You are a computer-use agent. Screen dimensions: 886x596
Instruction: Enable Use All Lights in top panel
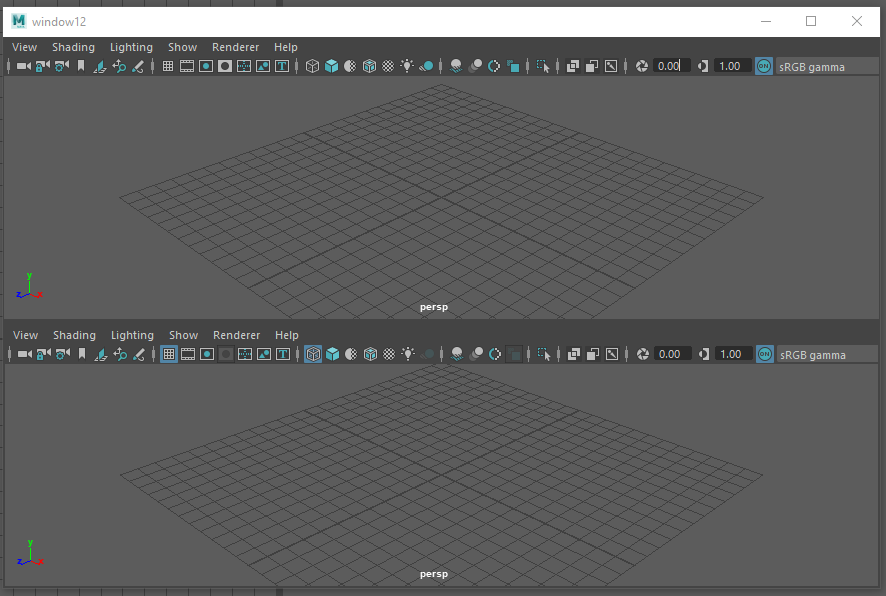tap(407, 66)
